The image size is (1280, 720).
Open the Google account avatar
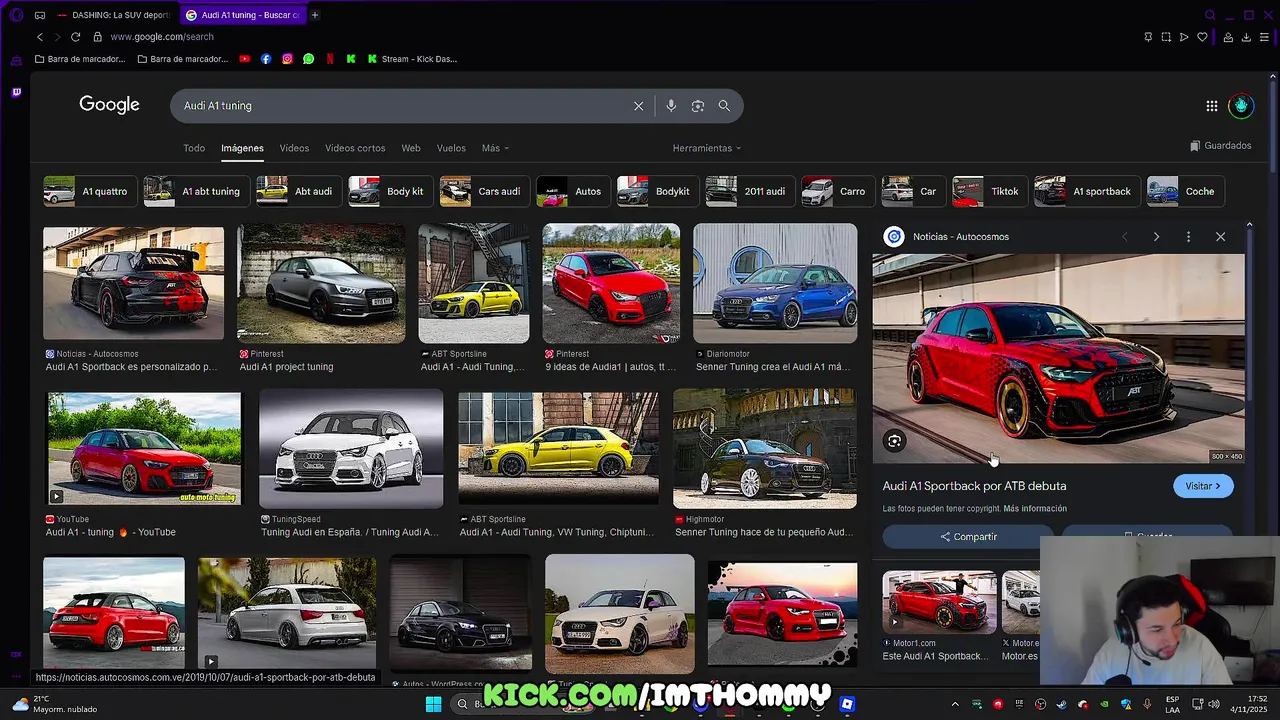[1241, 106]
